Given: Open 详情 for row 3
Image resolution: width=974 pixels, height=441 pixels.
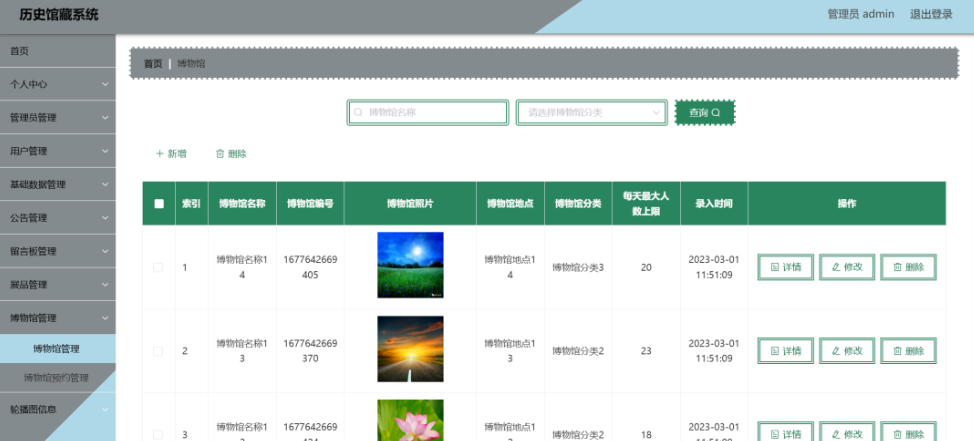Looking at the screenshot, I should [x=785, y=434].
